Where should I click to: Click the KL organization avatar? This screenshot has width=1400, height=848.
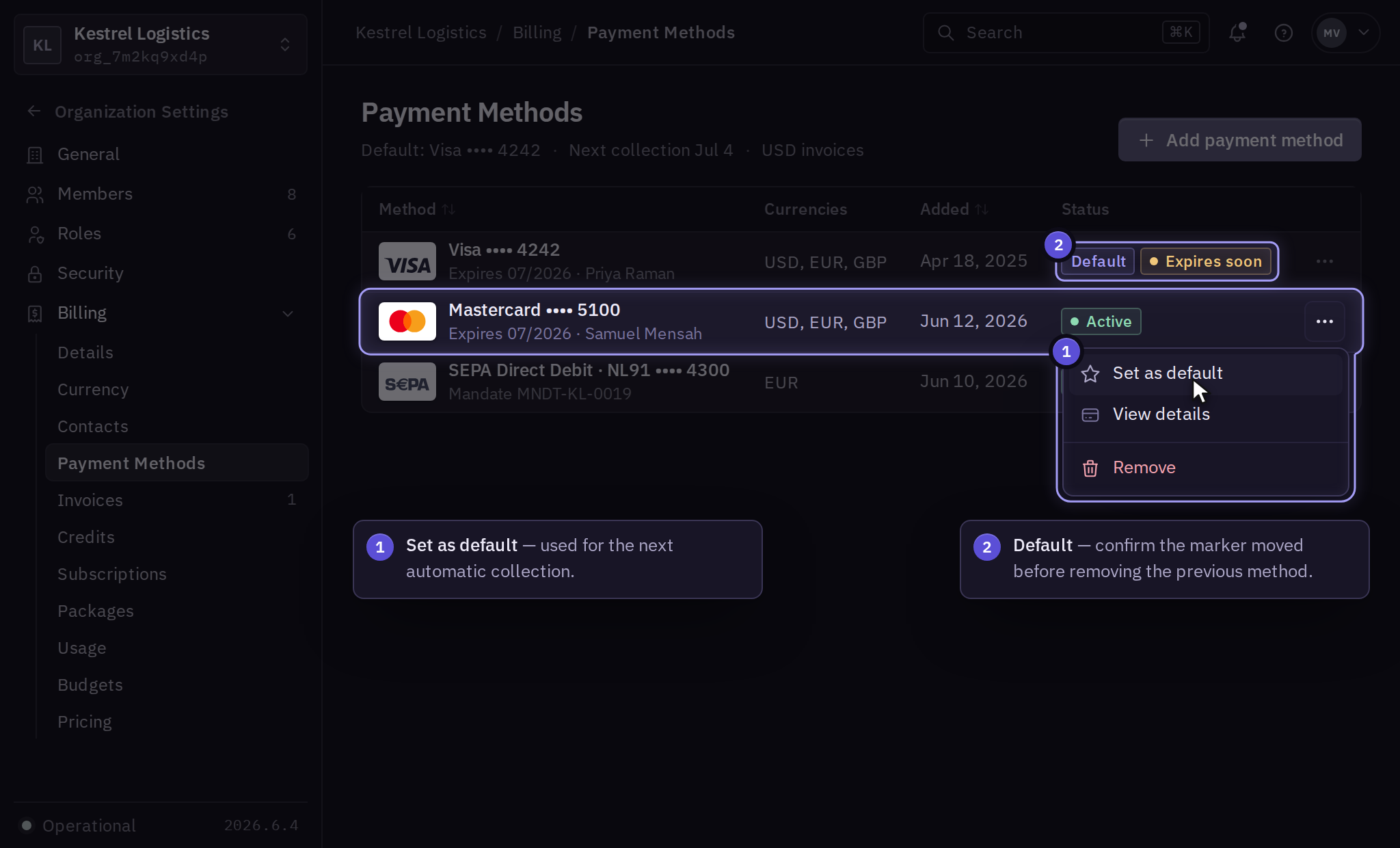pos(42,45)
